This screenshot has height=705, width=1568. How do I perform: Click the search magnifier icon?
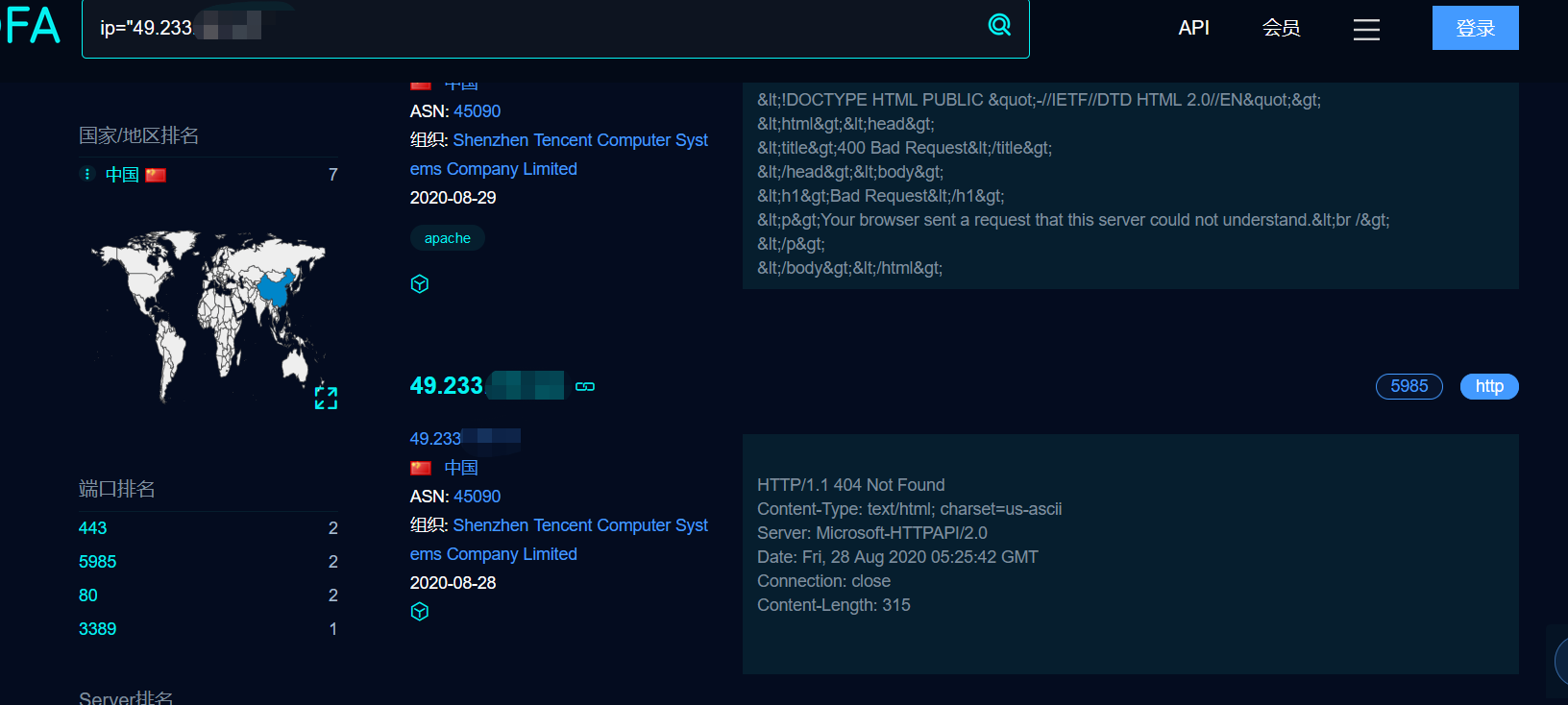click(x=999, y=25)
